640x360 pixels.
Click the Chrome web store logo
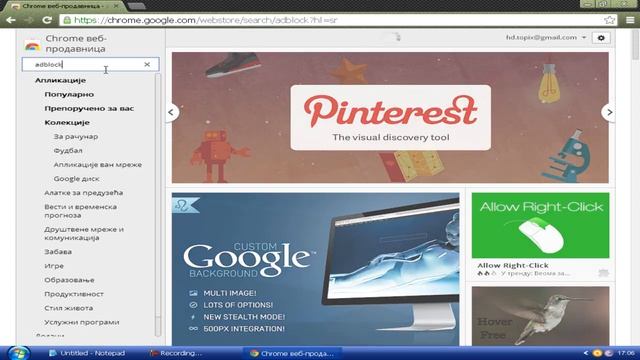coord(32,45)
